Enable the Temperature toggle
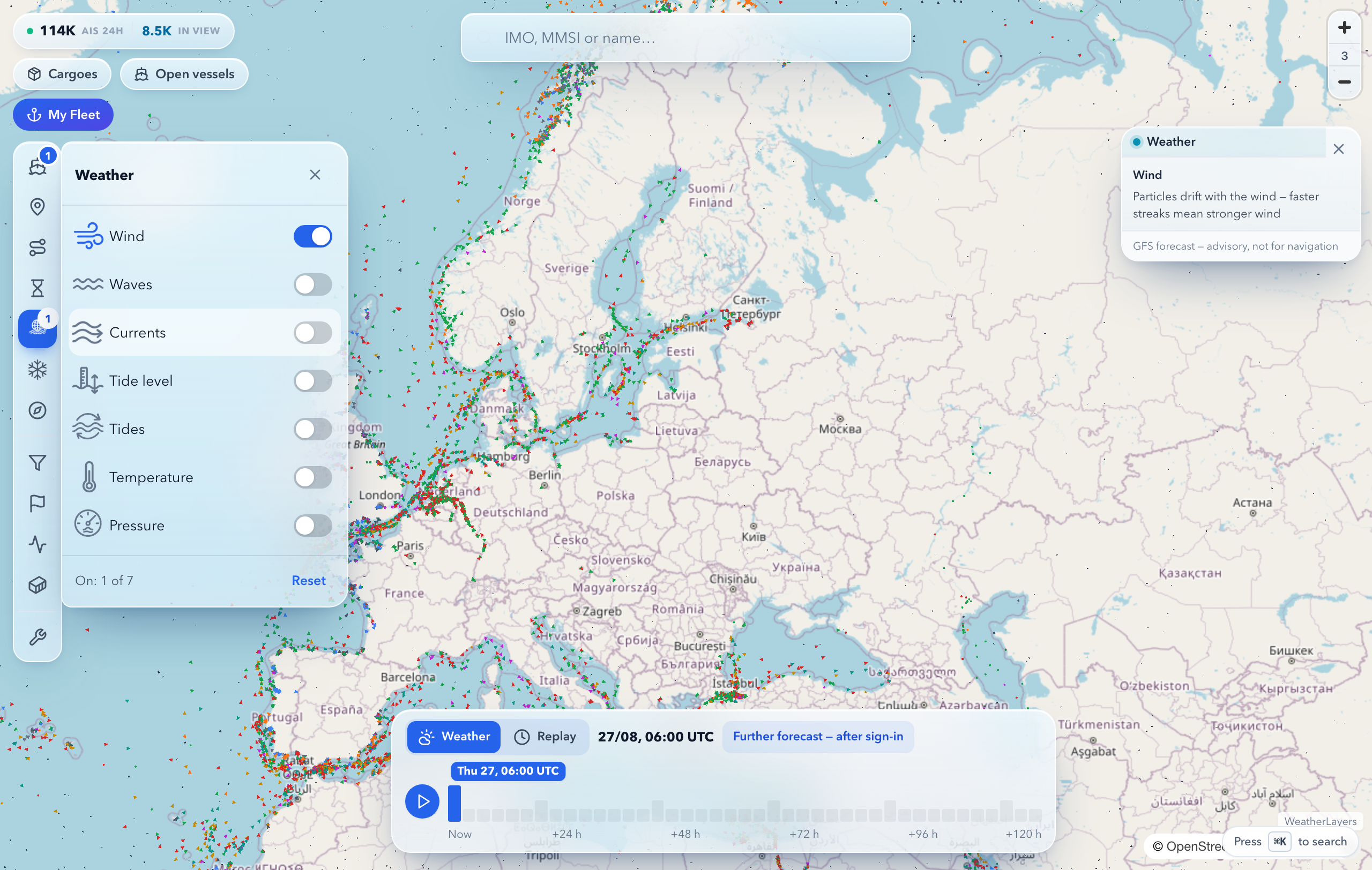Screen dimensions: 1372x870 (x=313, y=477)
